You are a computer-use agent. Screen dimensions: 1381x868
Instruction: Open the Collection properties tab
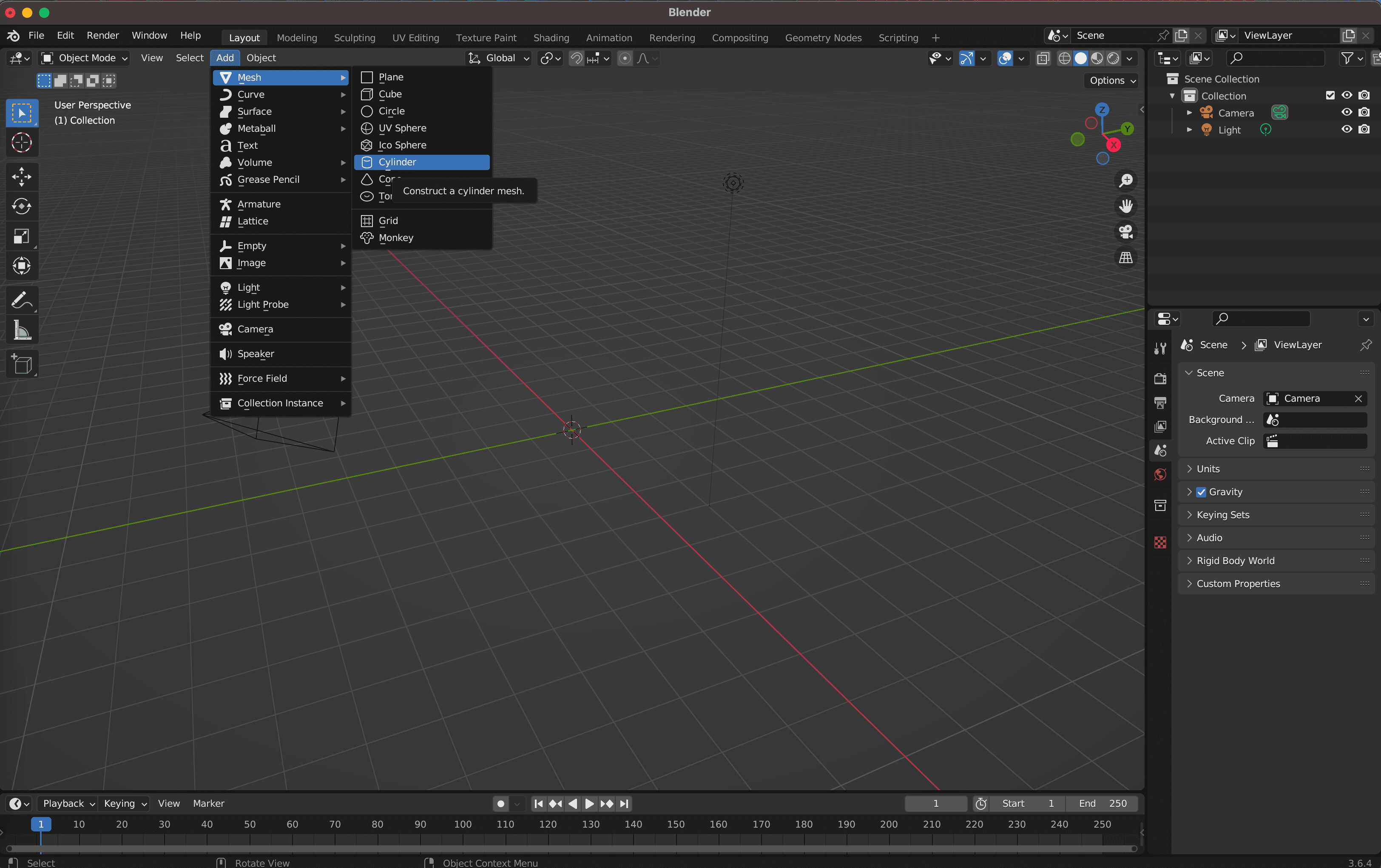click(x=1160, y=505)
